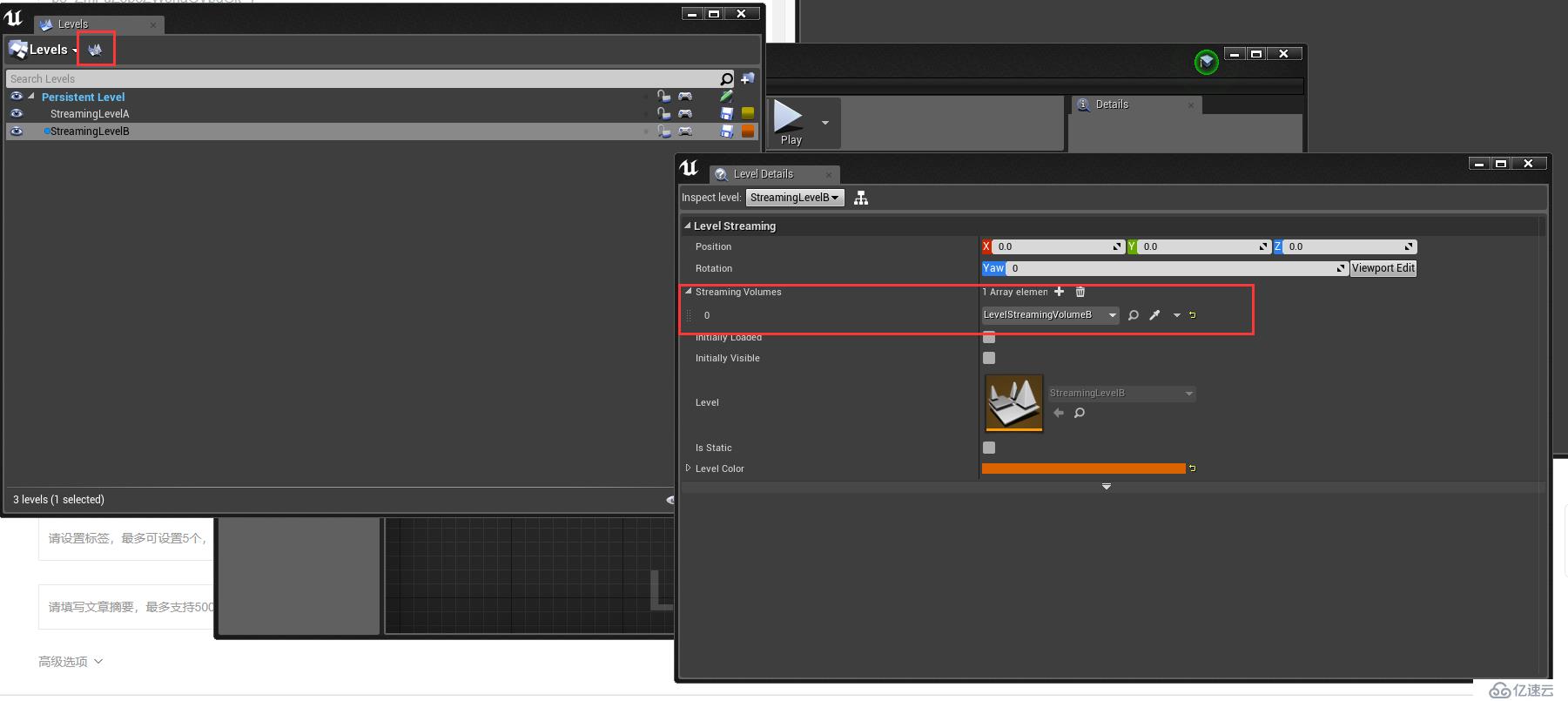This screenshot has height=701, width=1568.
Task: Reset Level Color with the yellow arrow icon
Action: pos(1193,468)
